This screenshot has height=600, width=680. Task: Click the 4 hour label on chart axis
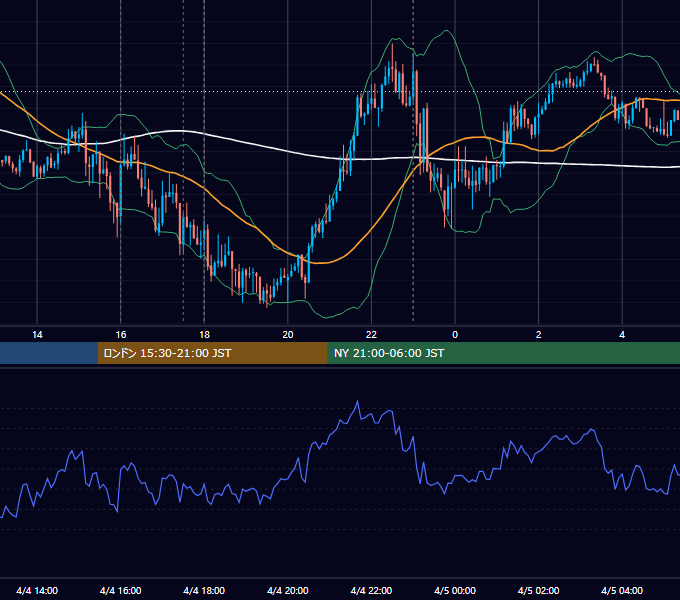pos(622,335)
